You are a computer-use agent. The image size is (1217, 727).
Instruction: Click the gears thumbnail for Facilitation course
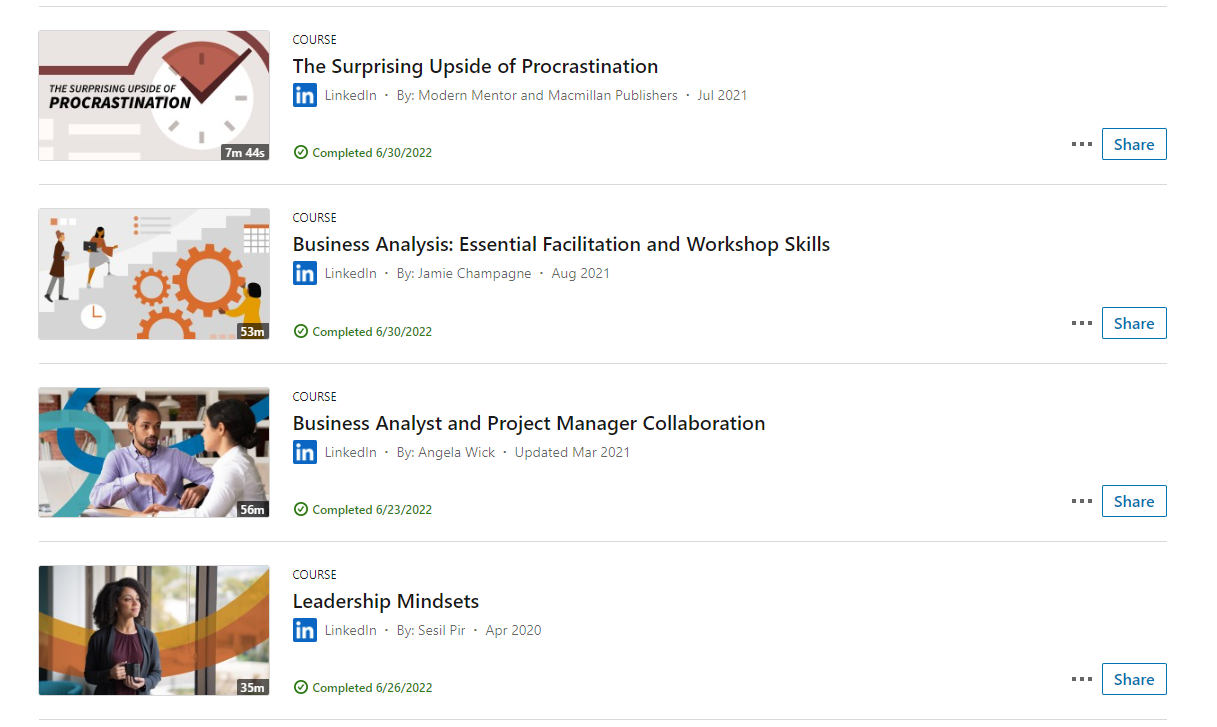coord(154,274)
